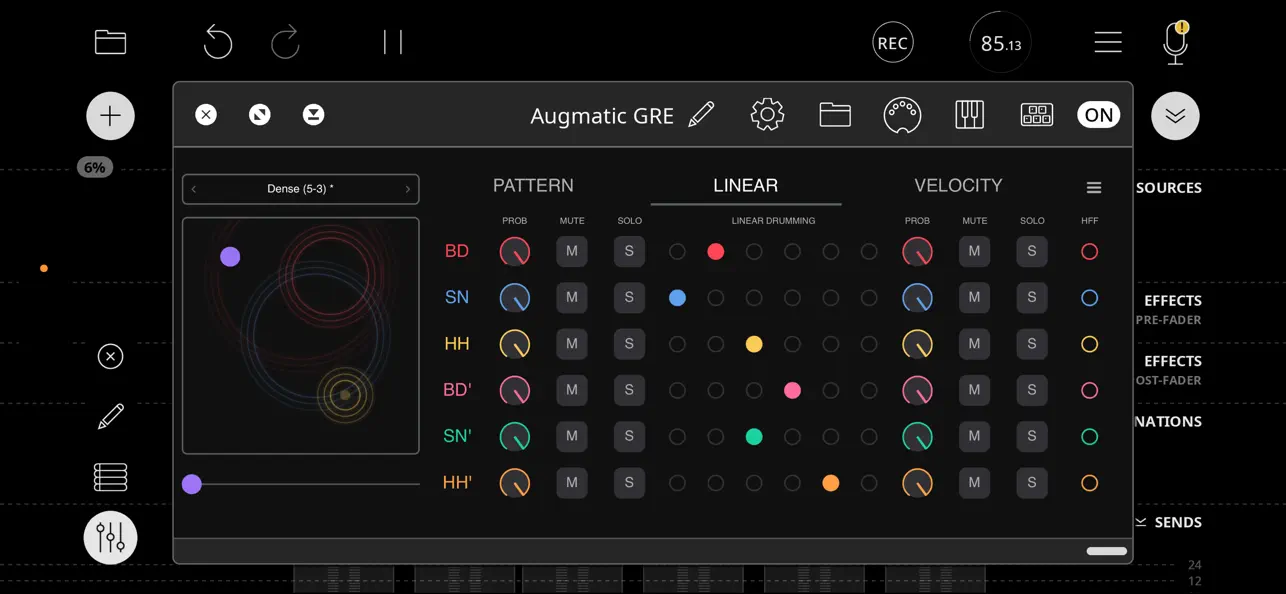This screenshot has height=594, width=1286.
Task: Rename the preset with the pencil icon
Action: 702,114
